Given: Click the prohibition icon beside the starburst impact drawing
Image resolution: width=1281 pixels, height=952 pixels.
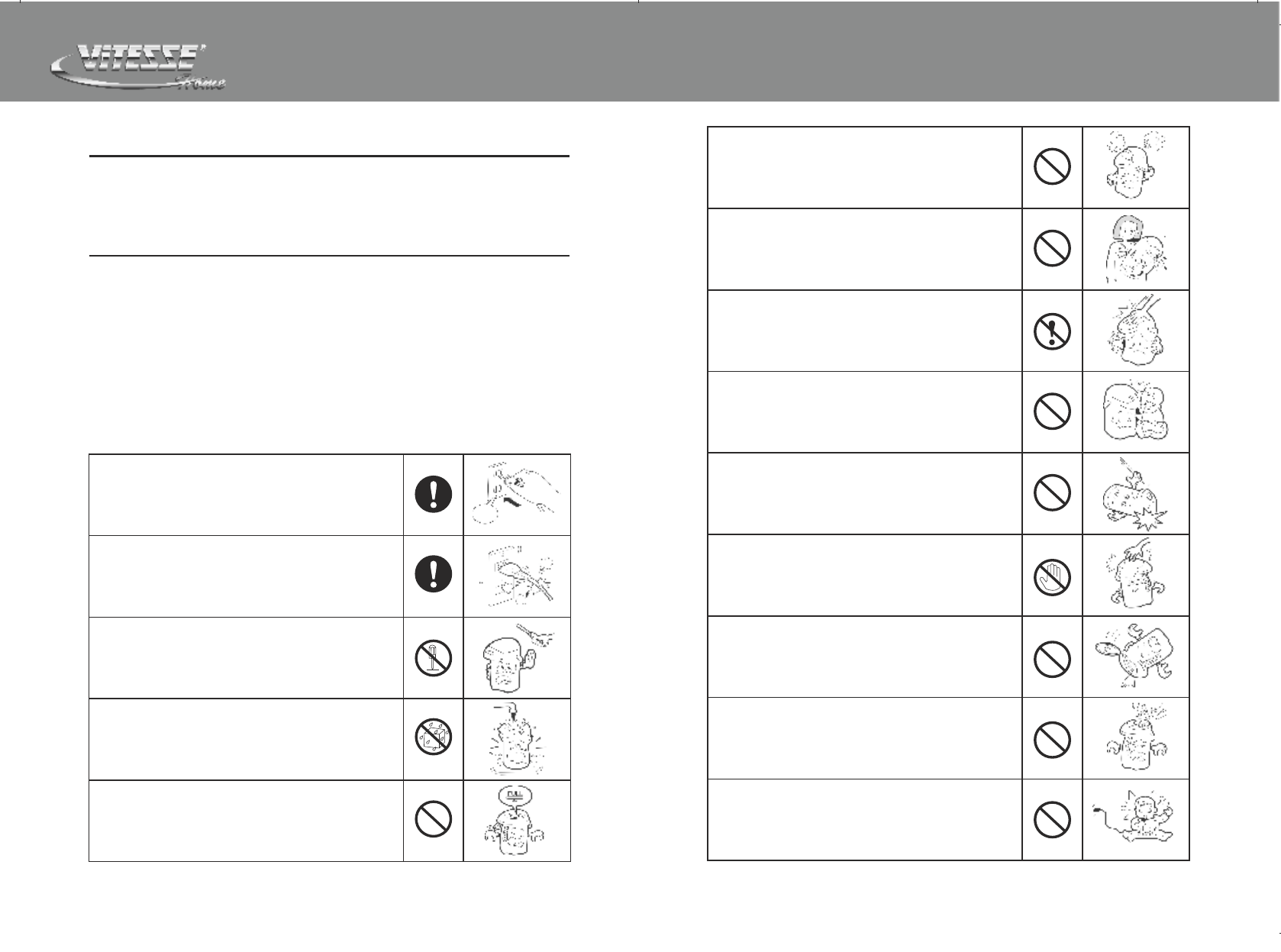Looking at the screenshot, I should (1051, 494).
